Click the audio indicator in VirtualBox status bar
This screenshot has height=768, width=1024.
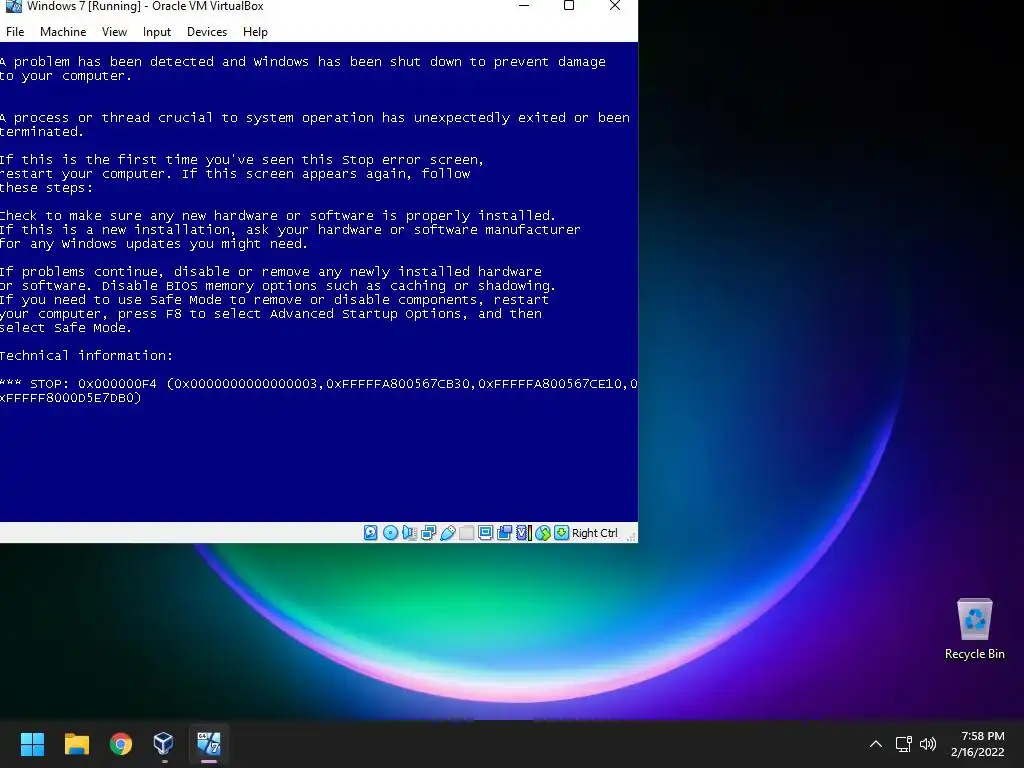click(x=409, y=533)
